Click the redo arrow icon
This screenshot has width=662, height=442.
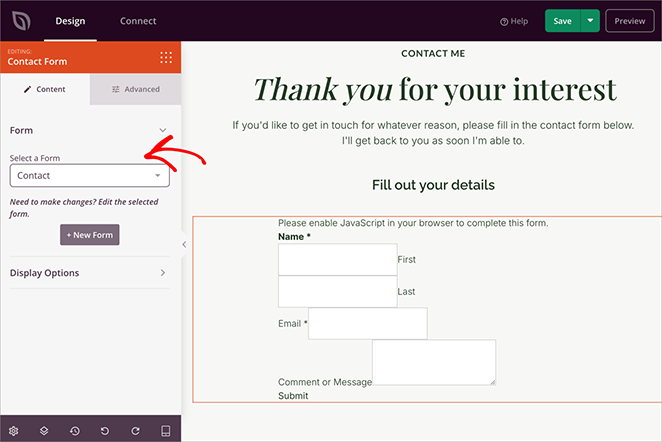(x=135, y=430)
